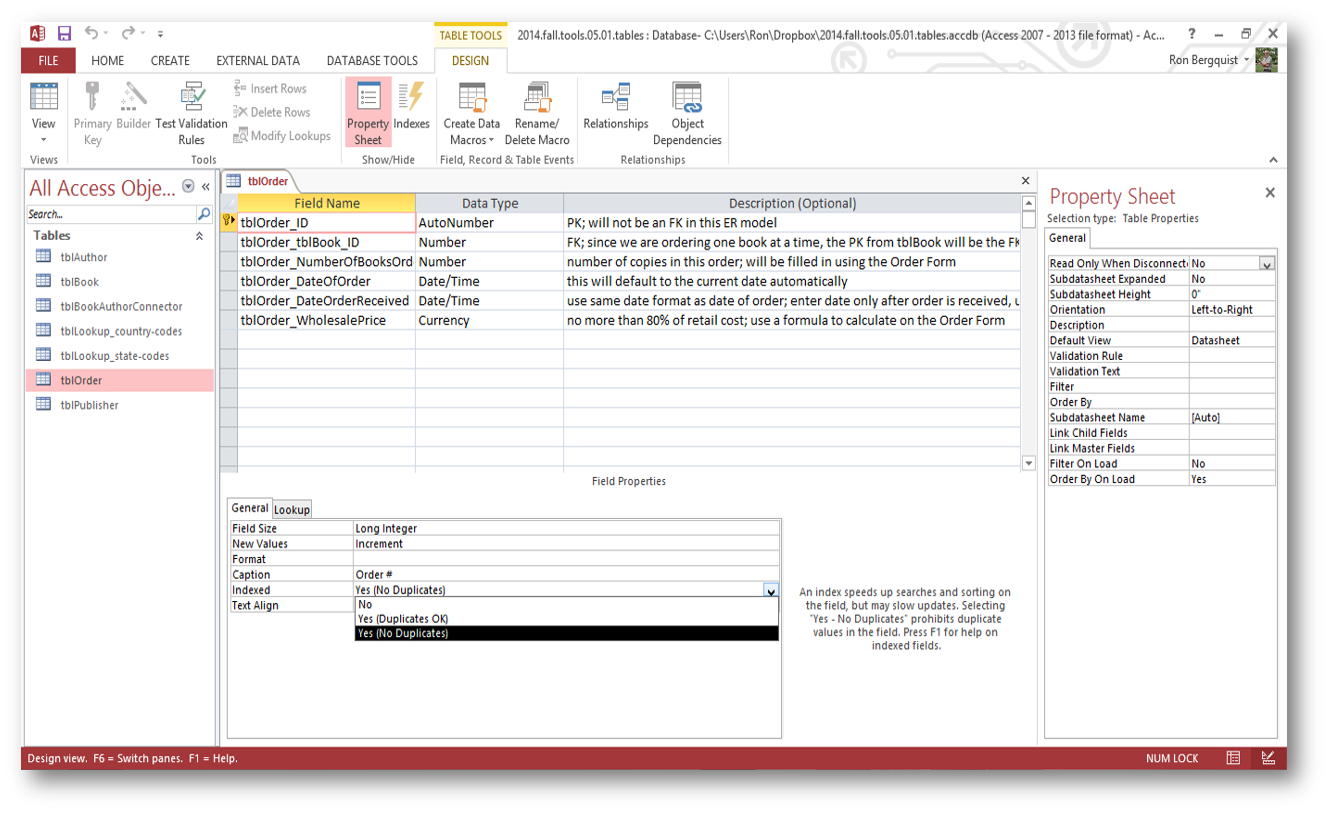Click the Datasheet View icon in status bar

[1234, 758]
